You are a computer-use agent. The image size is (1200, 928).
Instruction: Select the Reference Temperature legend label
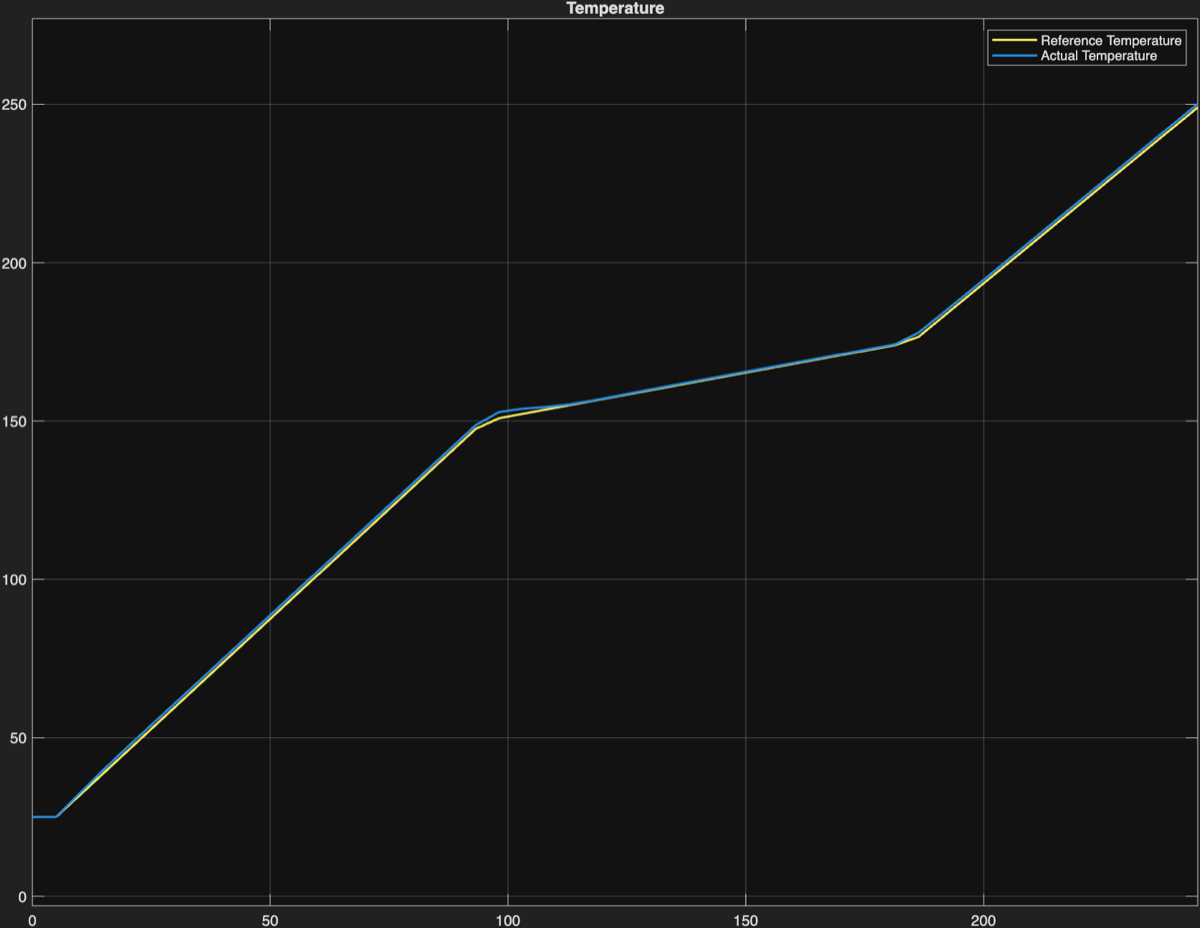click(1111, 41)
